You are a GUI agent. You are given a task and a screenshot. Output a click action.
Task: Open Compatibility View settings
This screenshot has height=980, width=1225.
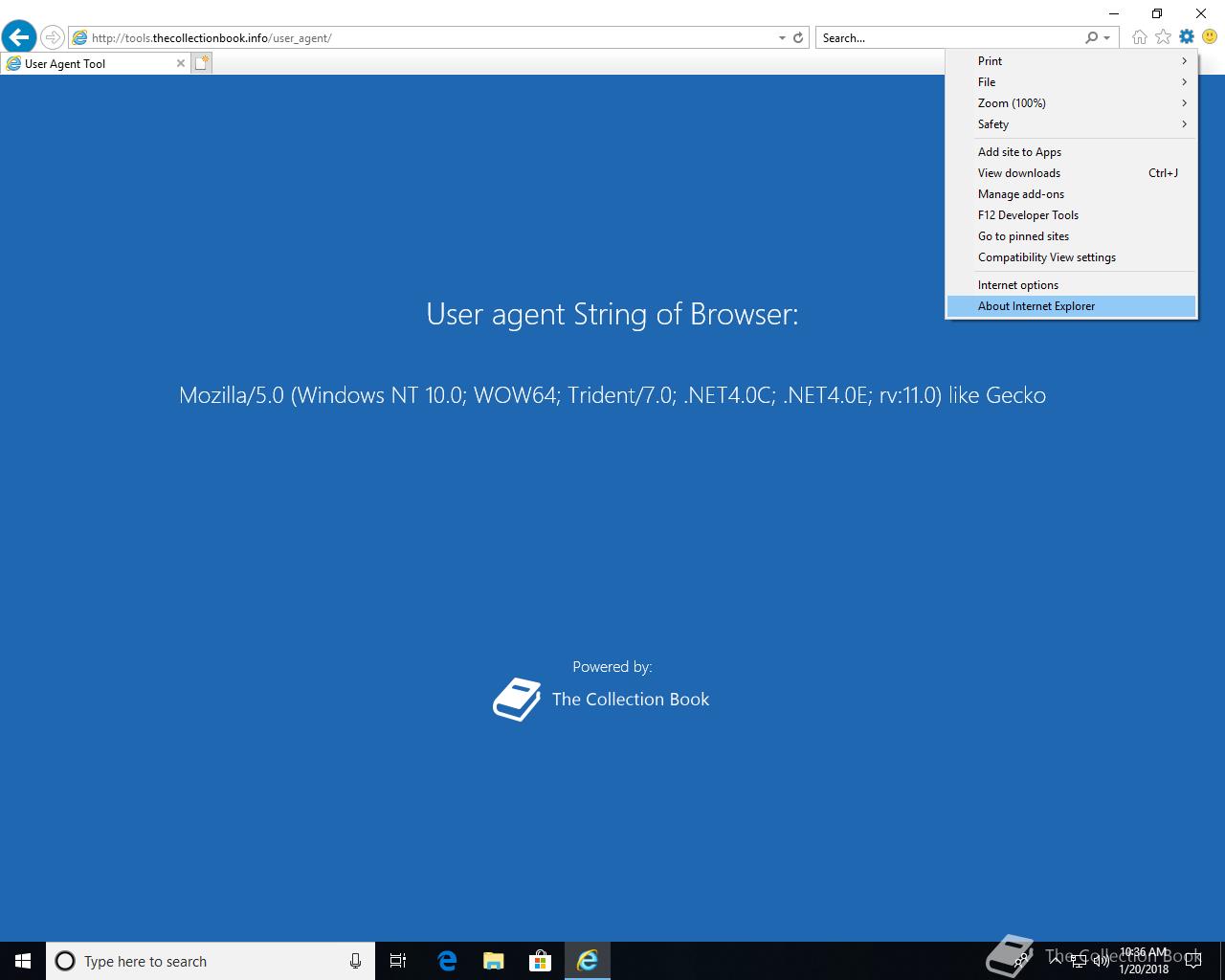point(1072,257)
